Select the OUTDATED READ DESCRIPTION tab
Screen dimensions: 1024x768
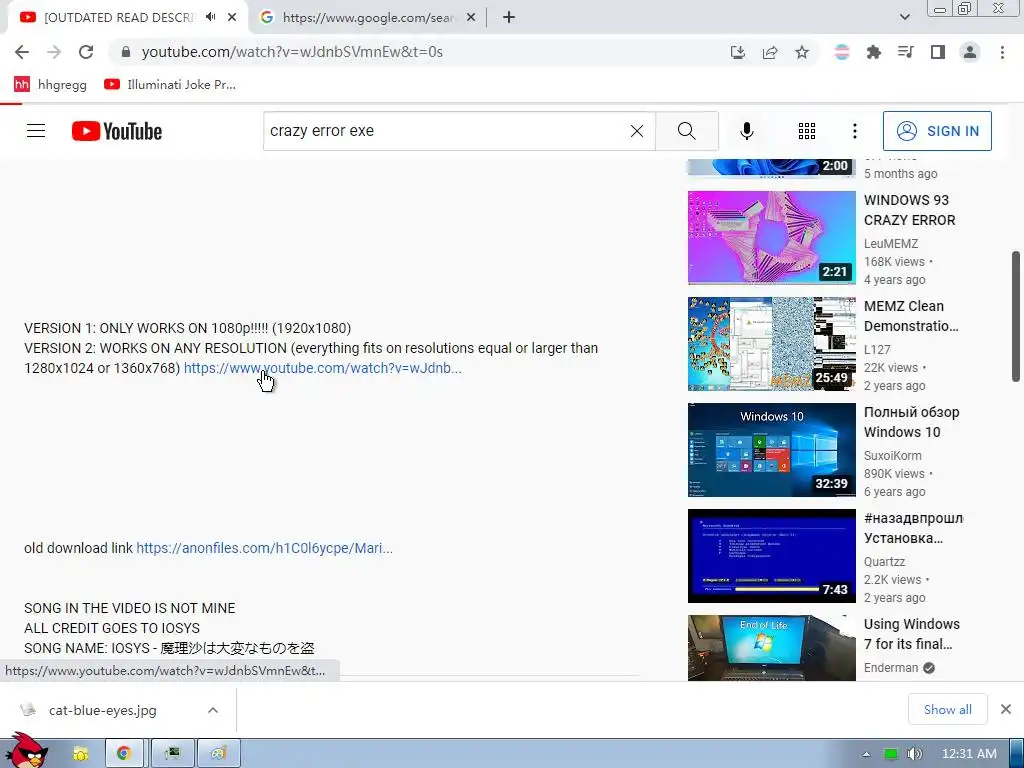[118, 18]
